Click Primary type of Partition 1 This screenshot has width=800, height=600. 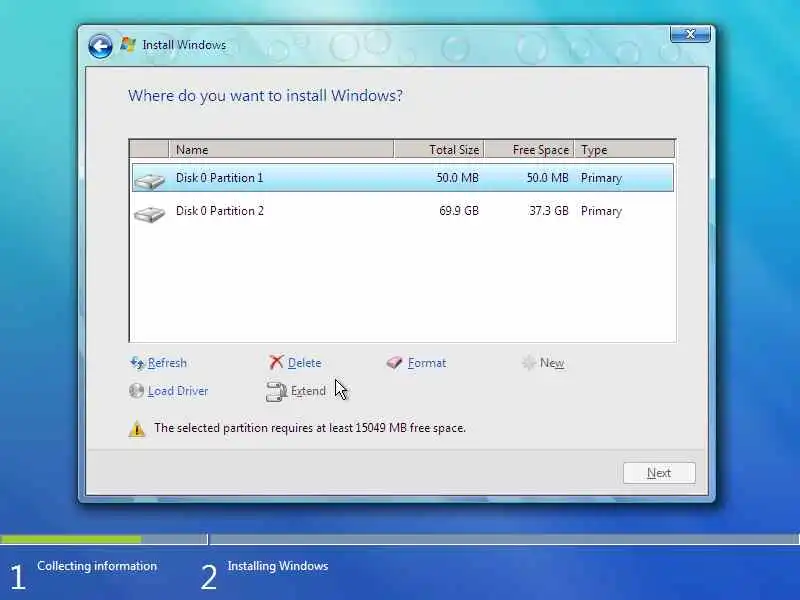pyautogui.click(x=601, y=178)
